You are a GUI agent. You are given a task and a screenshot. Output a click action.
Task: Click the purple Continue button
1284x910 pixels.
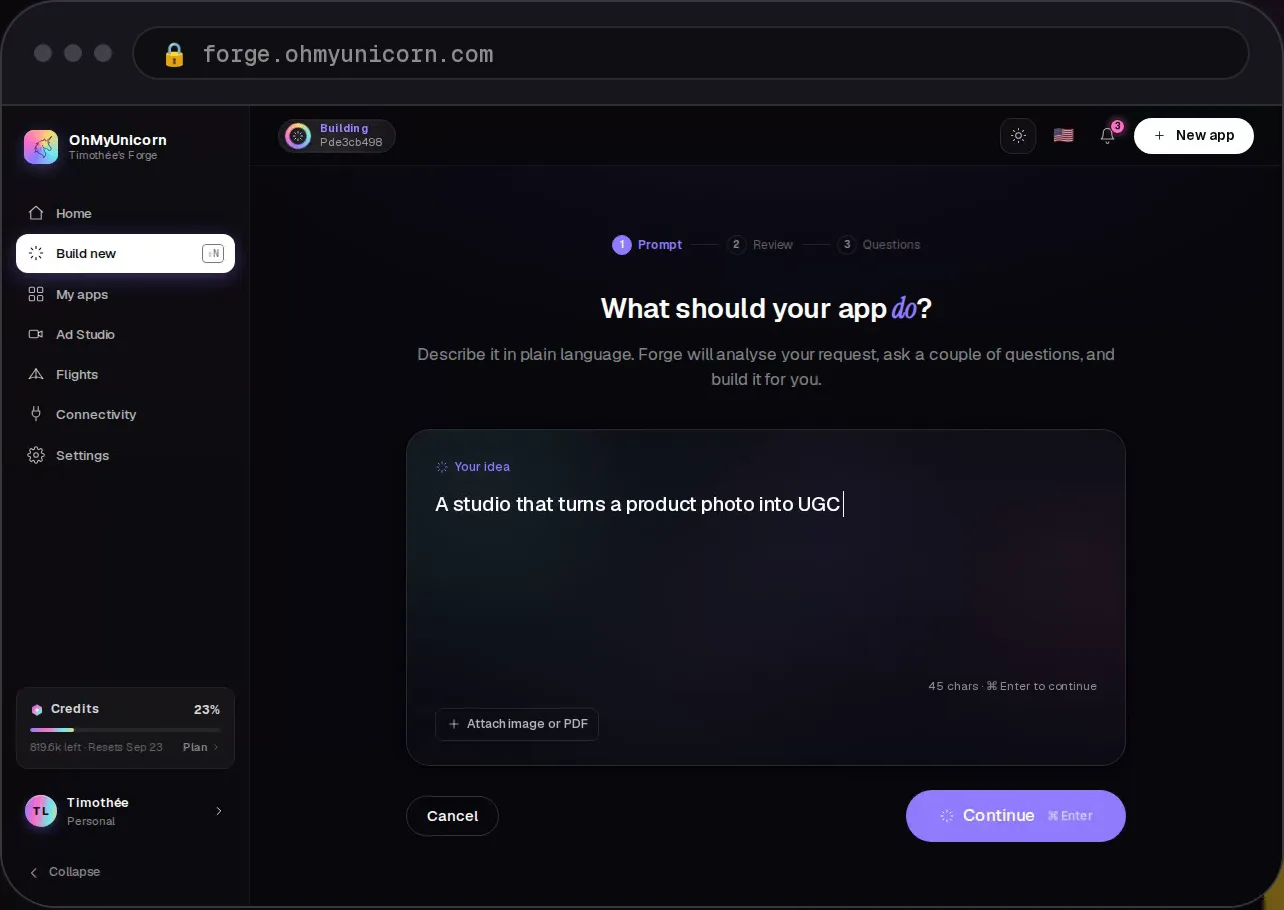coord(1016,816)
